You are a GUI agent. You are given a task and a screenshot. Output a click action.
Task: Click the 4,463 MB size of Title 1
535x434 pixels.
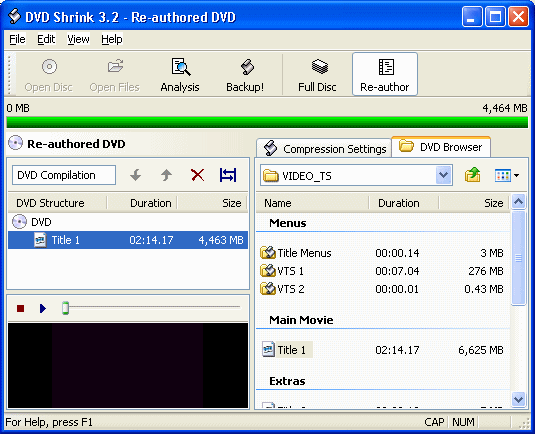pos(221,240)
